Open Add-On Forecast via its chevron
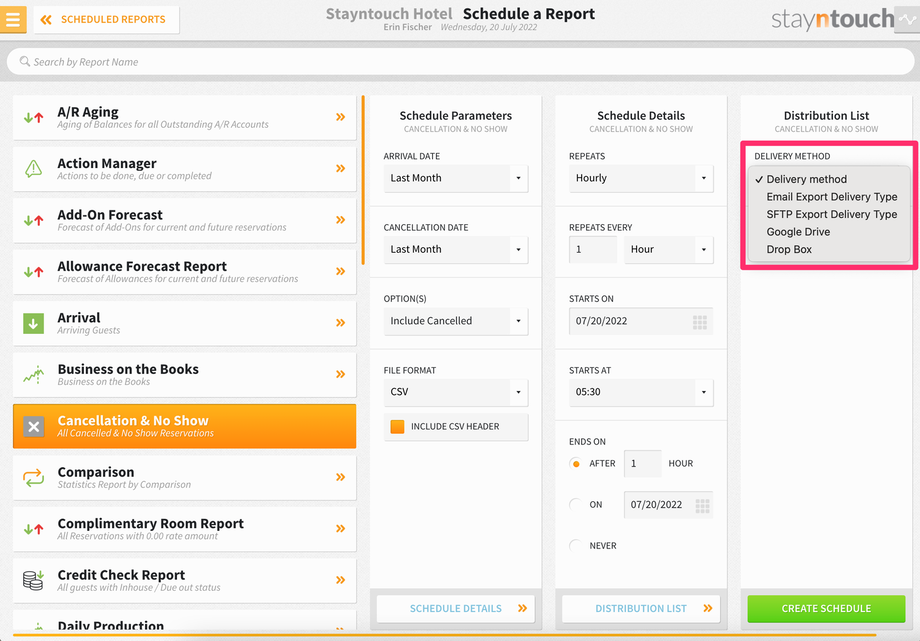This screenshot has width=920, height=641. coord(340,220)
